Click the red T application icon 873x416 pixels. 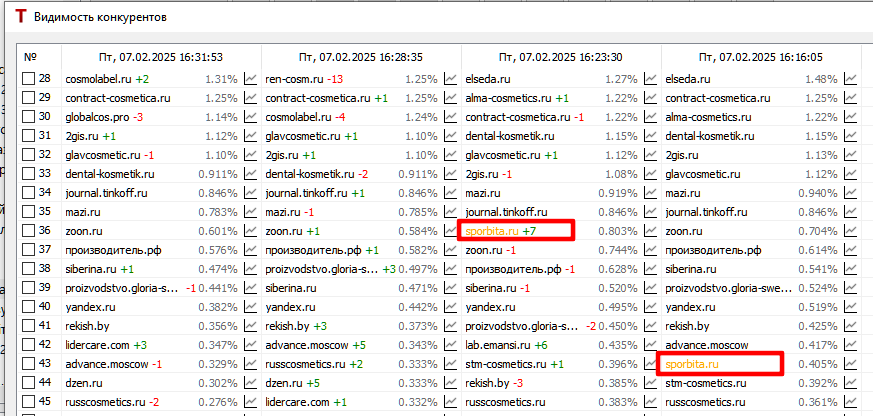pos(21,16)
